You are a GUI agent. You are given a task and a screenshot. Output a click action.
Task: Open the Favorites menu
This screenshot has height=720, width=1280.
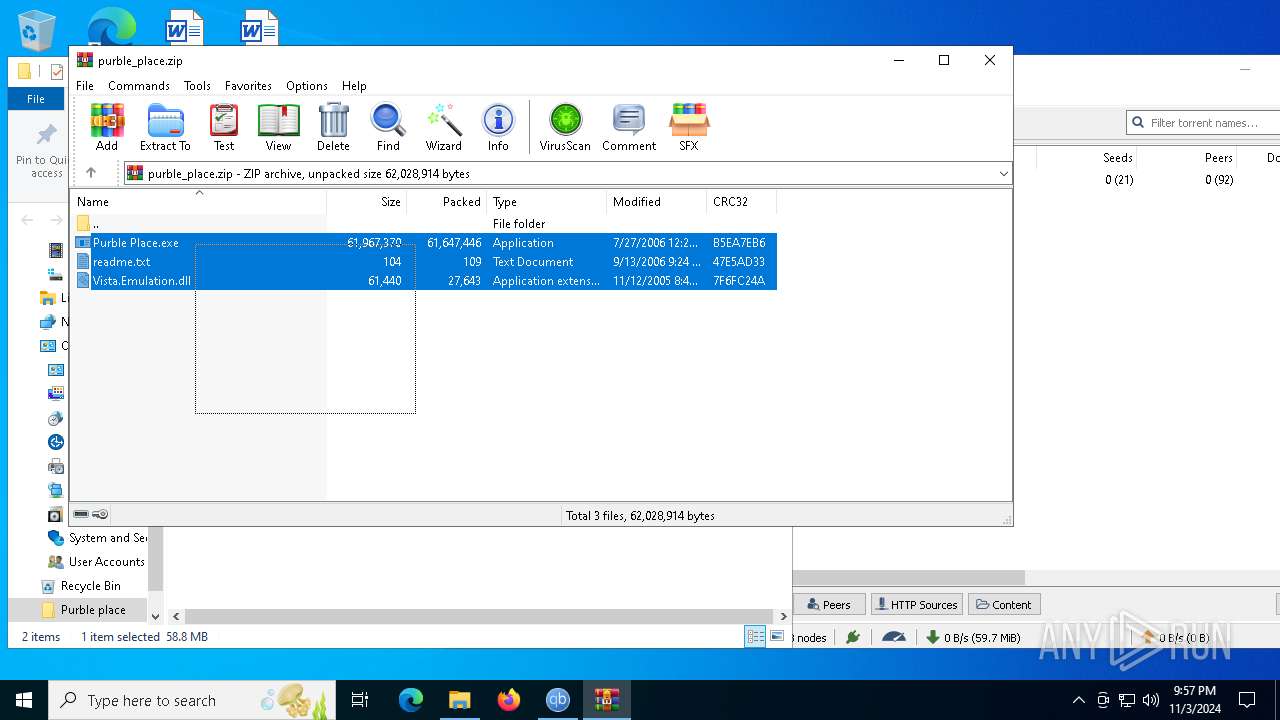[x=248, y=86]
